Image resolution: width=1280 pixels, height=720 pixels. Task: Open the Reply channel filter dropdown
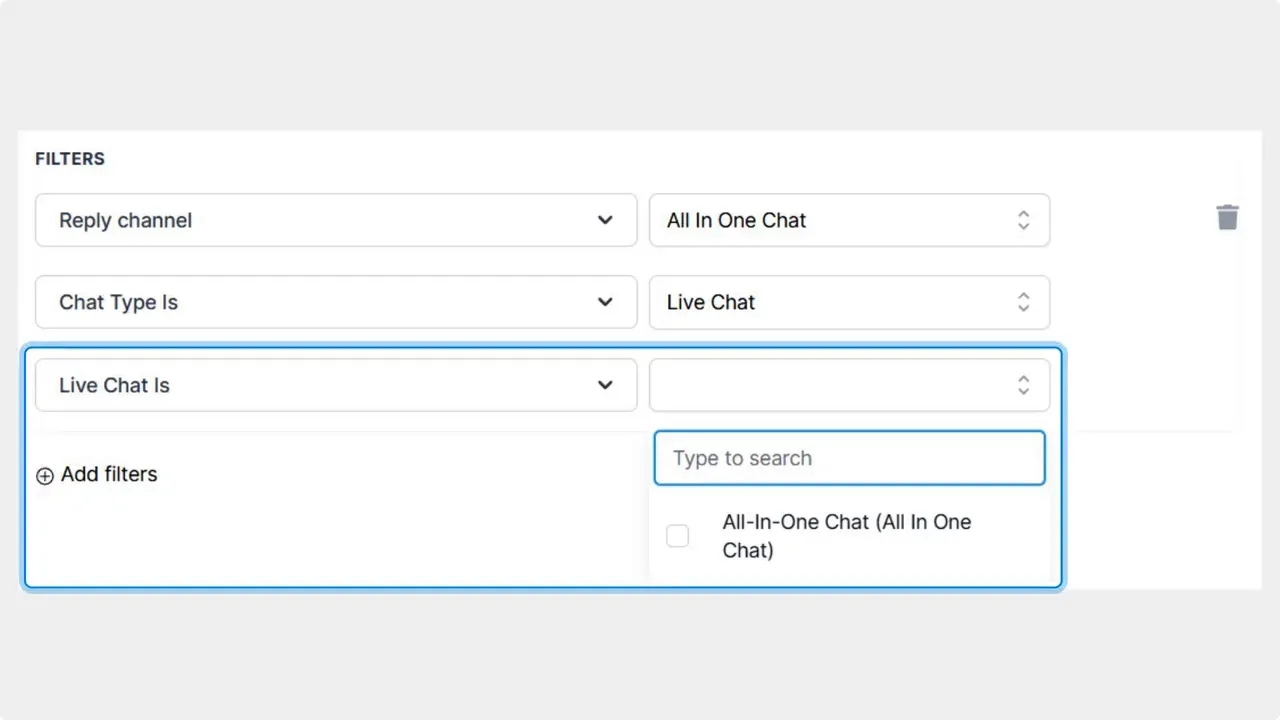point(336,220)
